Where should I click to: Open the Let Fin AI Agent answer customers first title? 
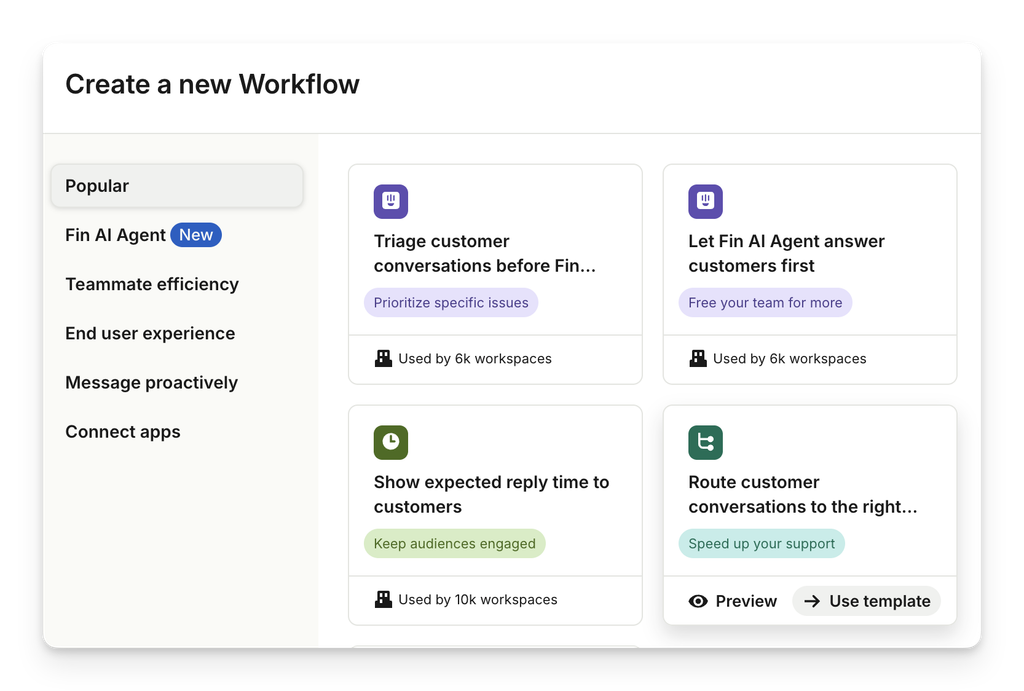pyautogui.click(x=786, y=253)
